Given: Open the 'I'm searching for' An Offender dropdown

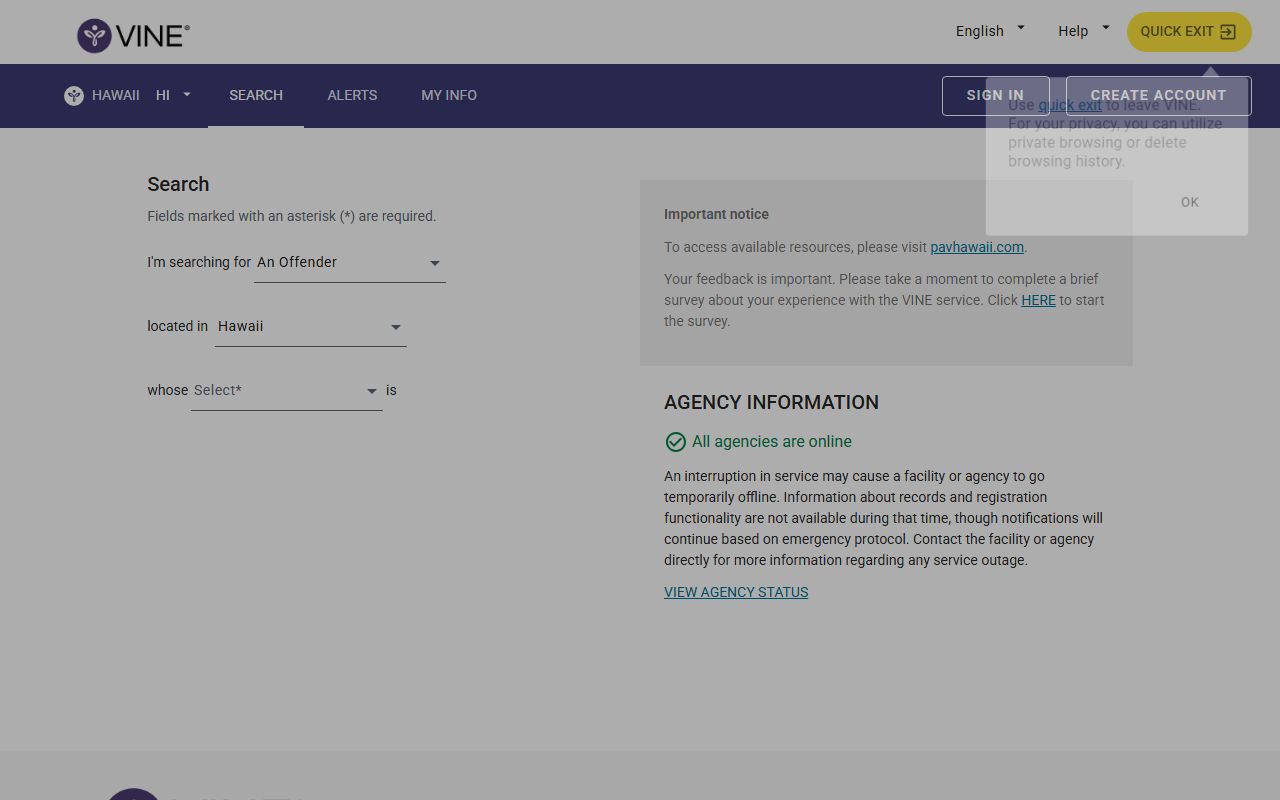Looking at the screenshot, I should pyautogui.click(x=350, y=263).
